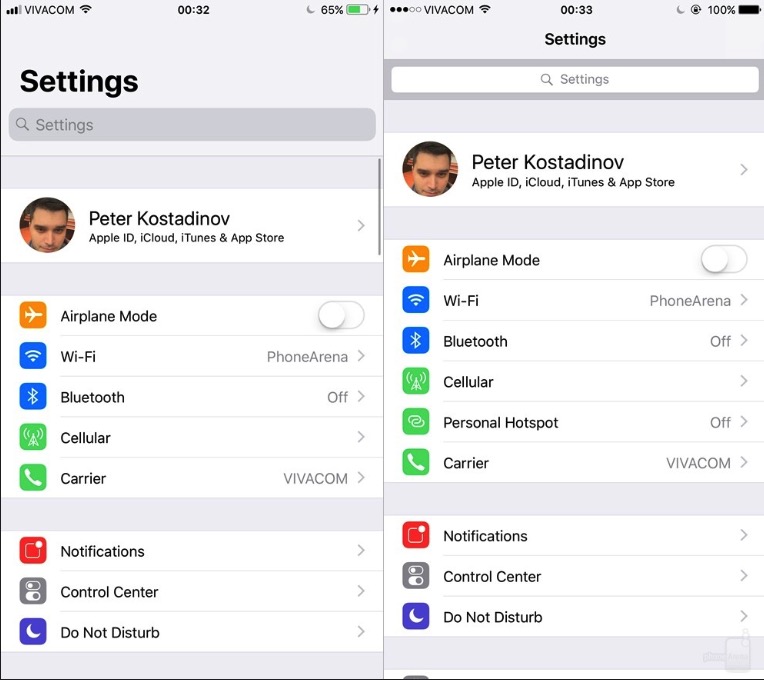Image resolution: width=764 pixels, height=680 pixels.
Task: Tap profile photo in right screen
Action: click(430, 169)
